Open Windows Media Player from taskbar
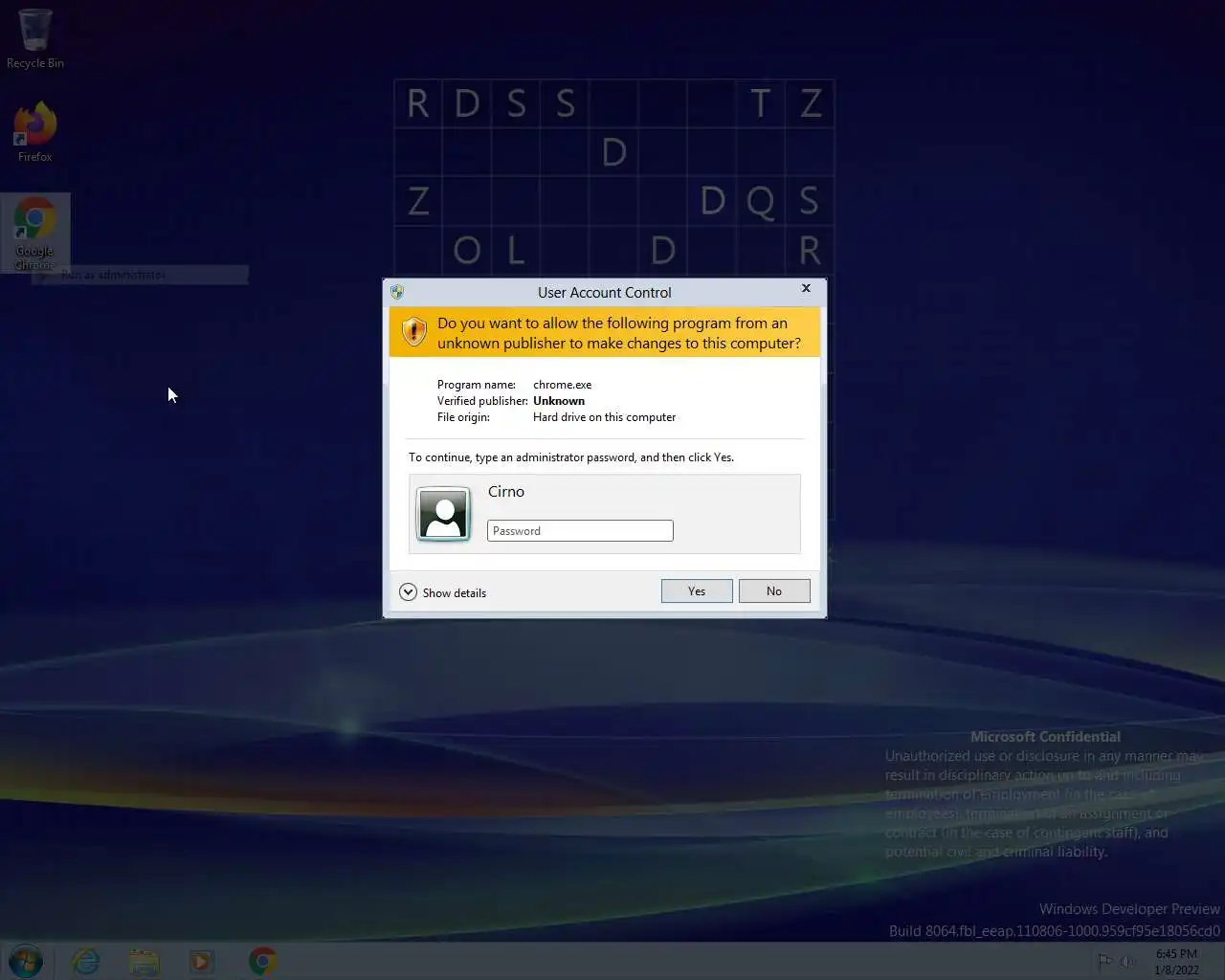Screen dimensions: 1225x980 (x=202, y=961)
